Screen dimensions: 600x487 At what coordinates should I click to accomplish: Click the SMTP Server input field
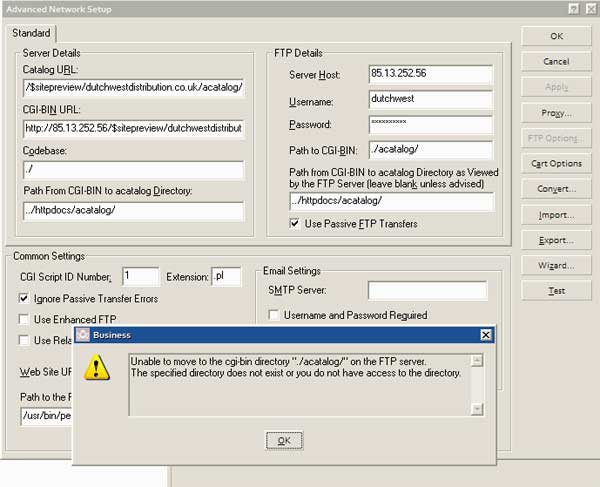tap(427, 290)
